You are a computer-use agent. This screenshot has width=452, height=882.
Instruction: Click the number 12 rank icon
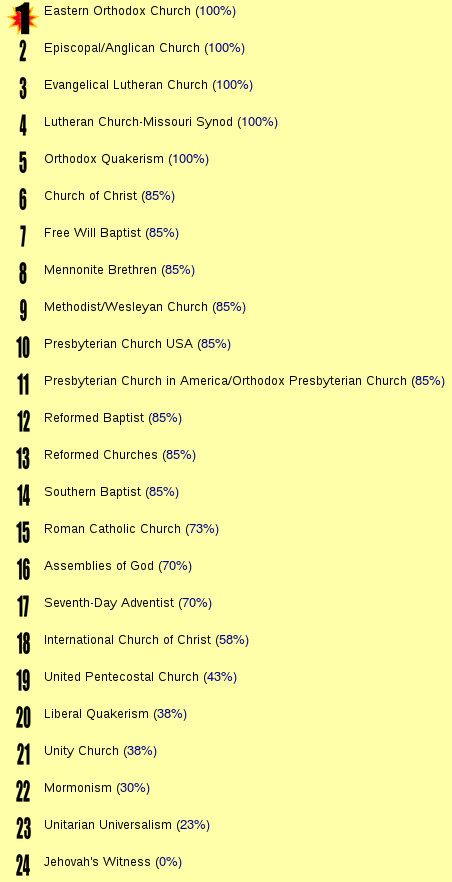(22, 421)
